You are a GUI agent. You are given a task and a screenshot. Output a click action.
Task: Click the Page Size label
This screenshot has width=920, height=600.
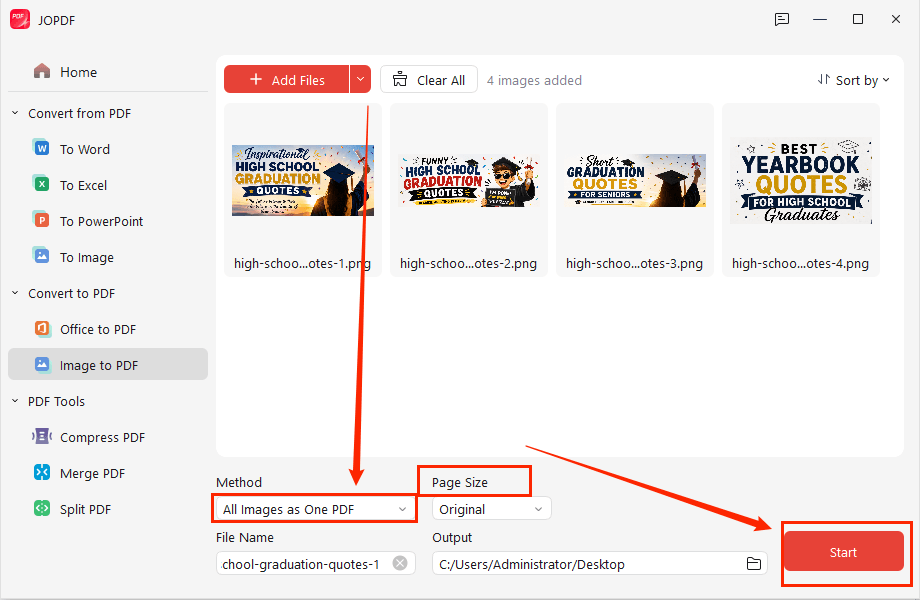point(459,482)
